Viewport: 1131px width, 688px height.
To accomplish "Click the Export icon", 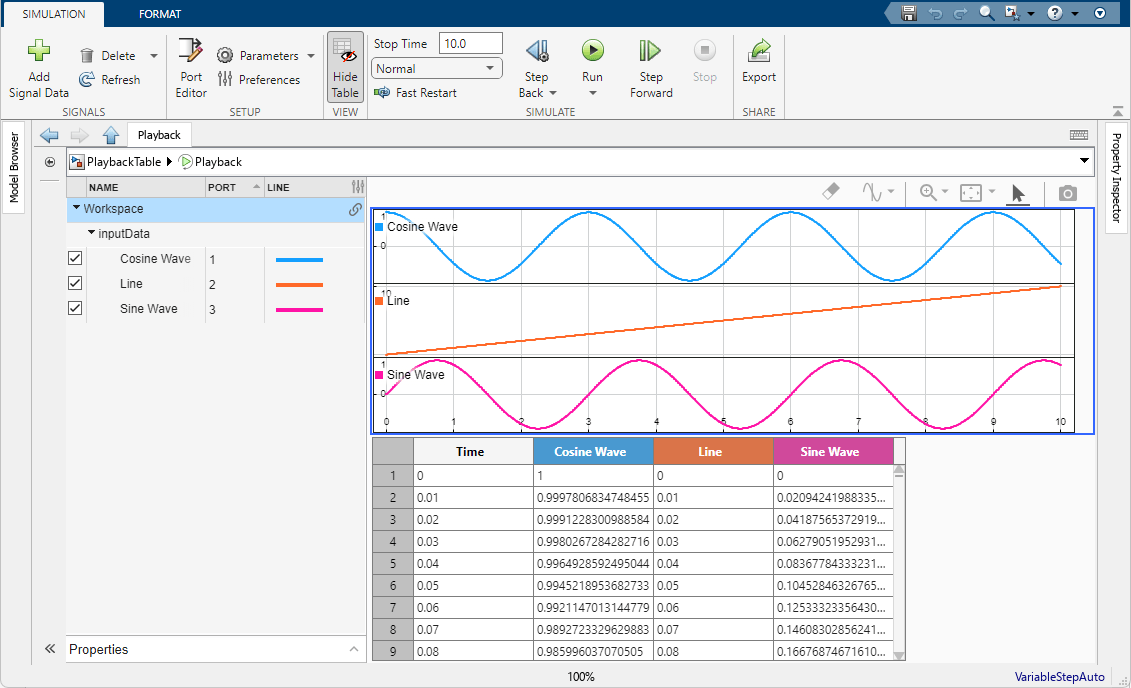I will click(x=759, y=50).
